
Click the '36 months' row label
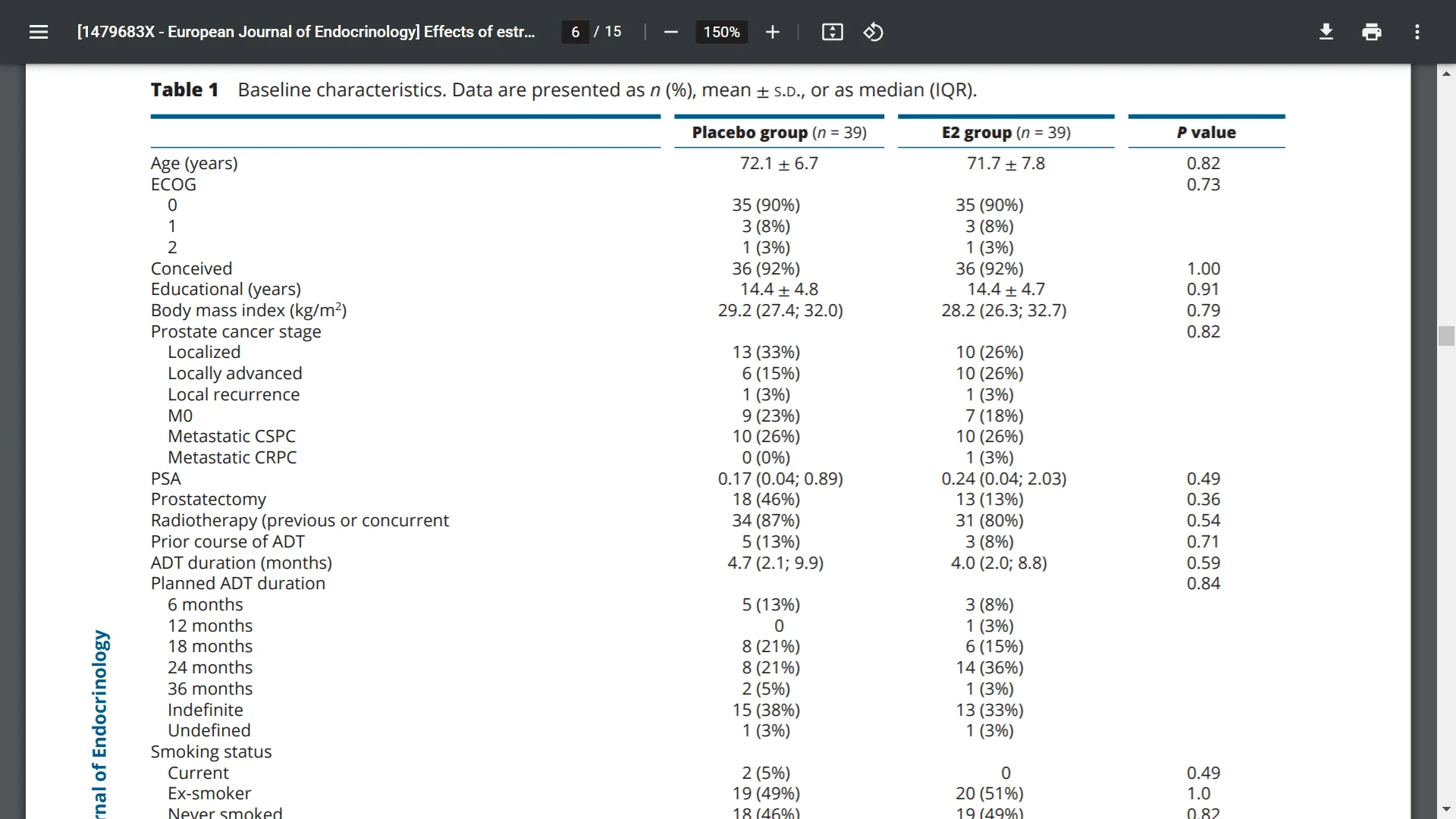210,689
